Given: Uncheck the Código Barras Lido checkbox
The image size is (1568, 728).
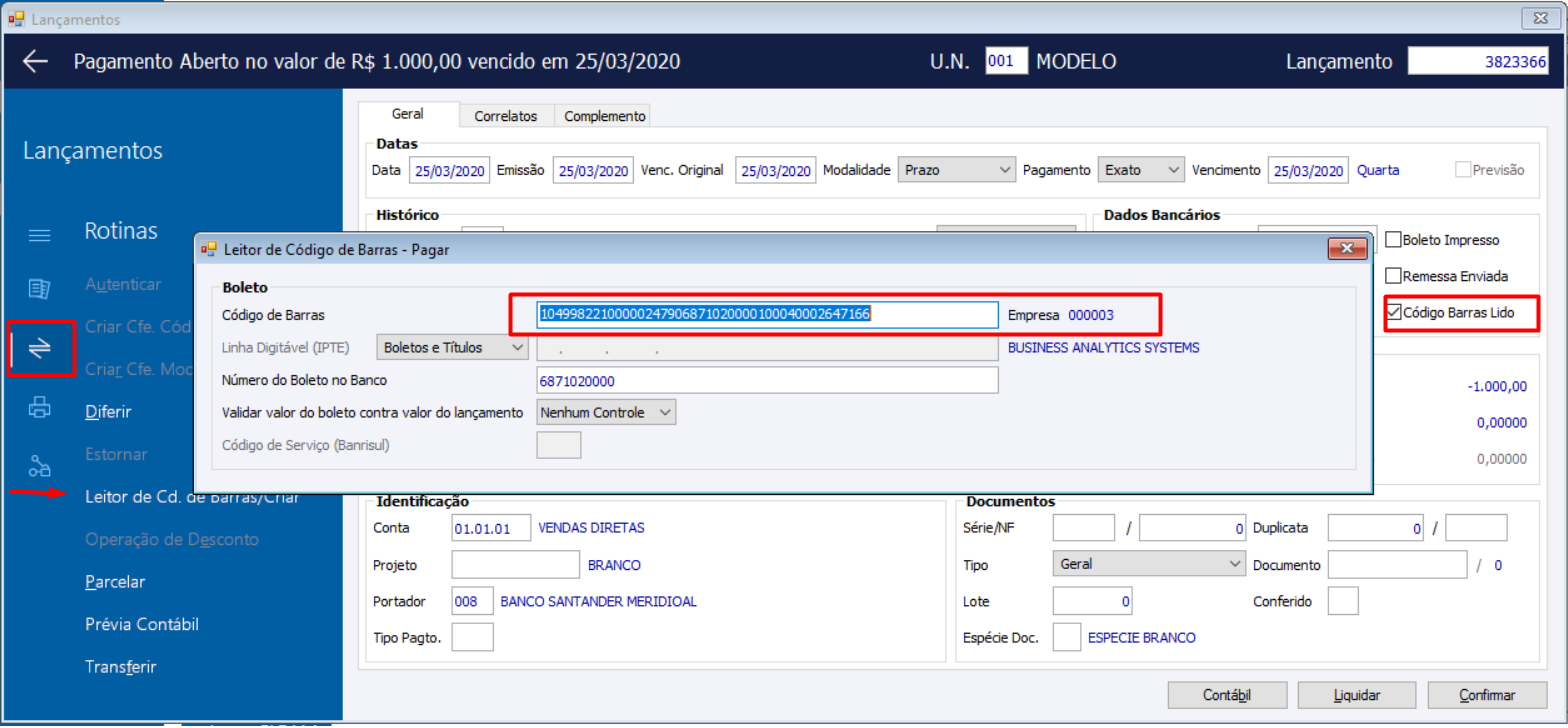Looking at the screenshot, I should [x=1393, y=313].
